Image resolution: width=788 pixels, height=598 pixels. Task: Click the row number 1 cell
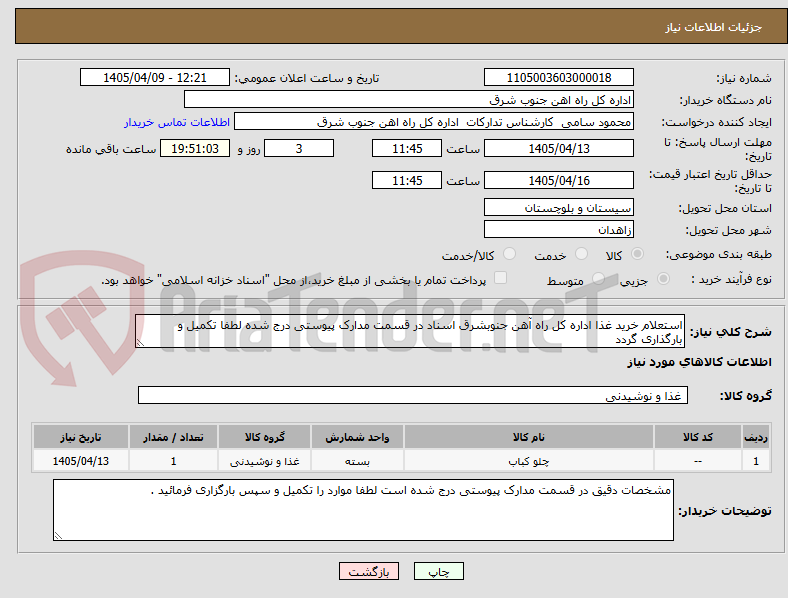coord(755,461)
